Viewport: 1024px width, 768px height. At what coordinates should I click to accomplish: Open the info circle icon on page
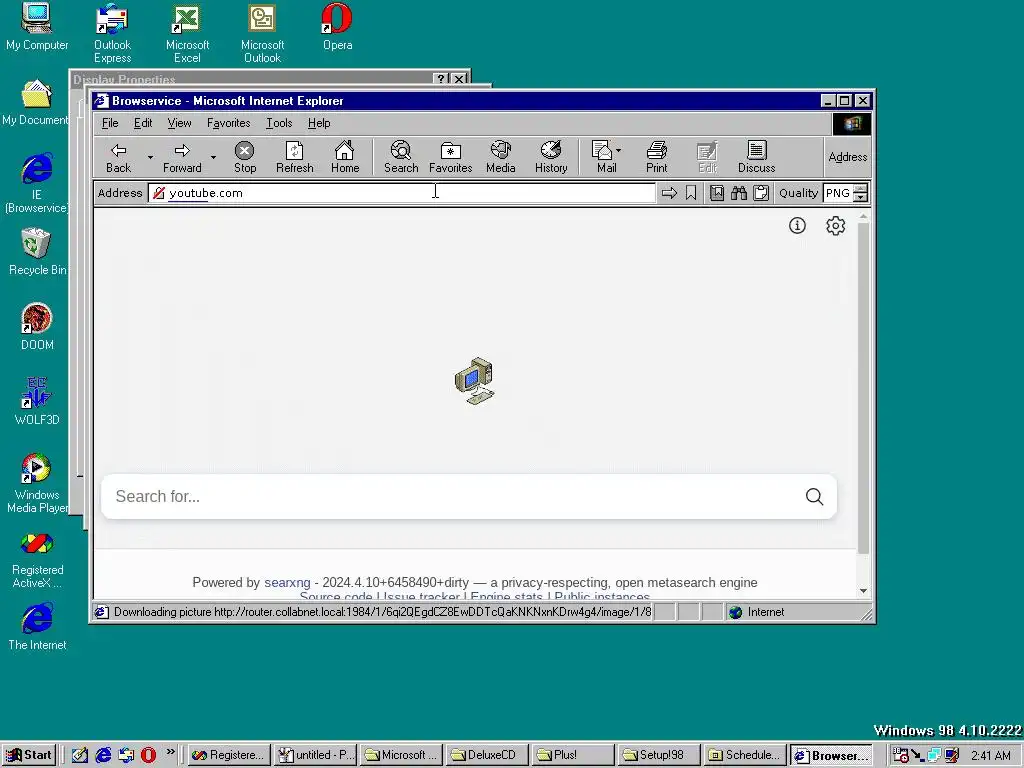[797, 226]
